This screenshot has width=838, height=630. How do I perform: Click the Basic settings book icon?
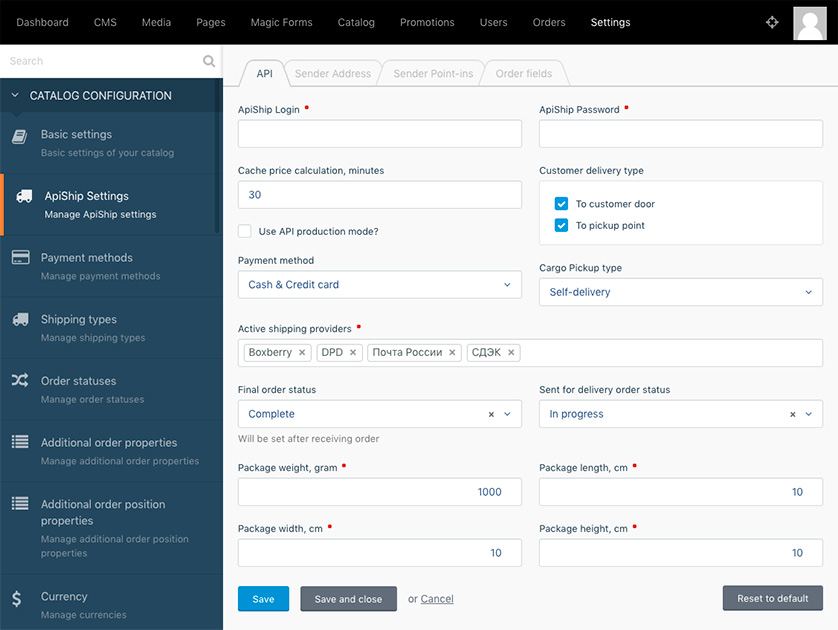20,137
